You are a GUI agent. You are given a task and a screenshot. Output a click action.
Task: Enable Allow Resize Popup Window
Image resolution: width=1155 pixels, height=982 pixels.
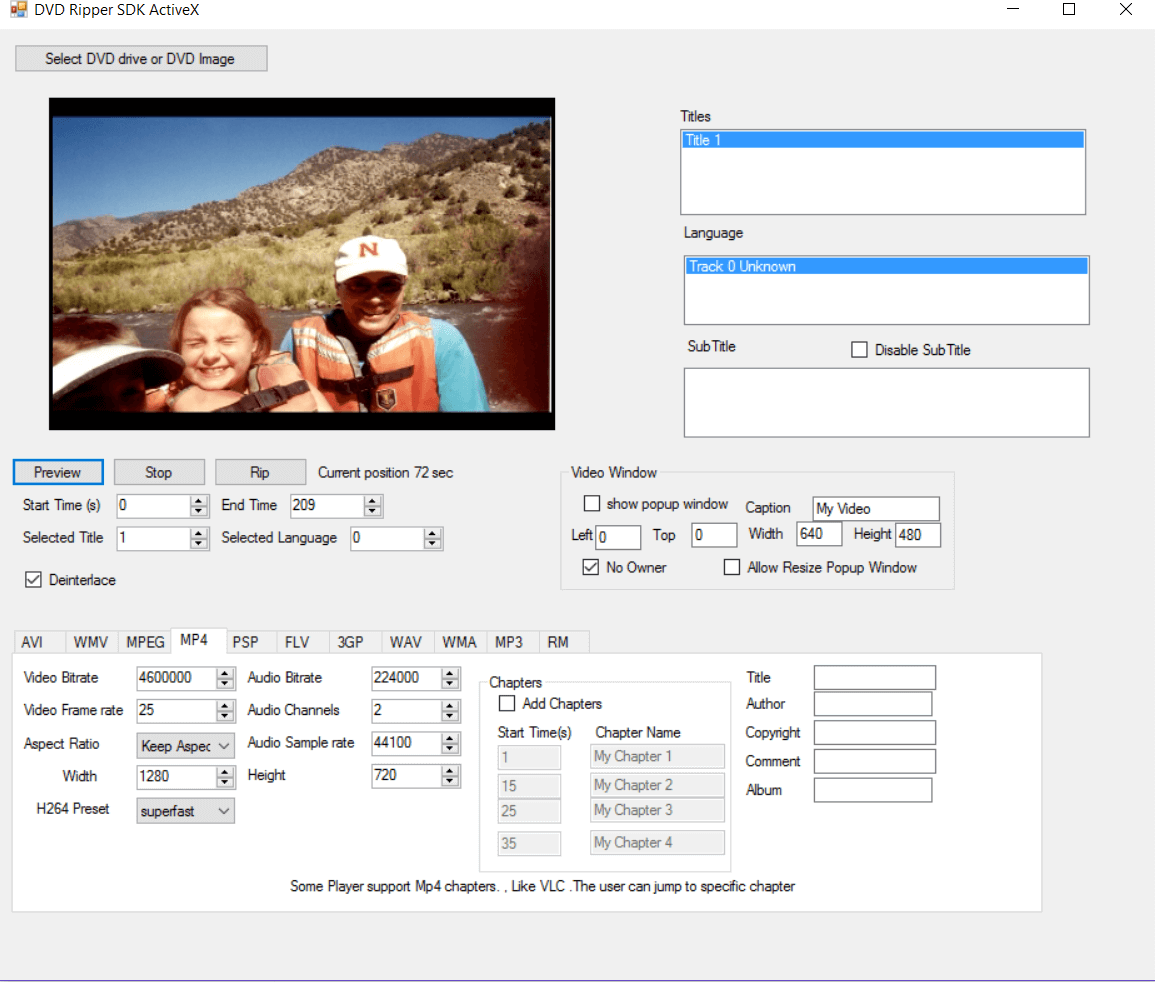732,567
